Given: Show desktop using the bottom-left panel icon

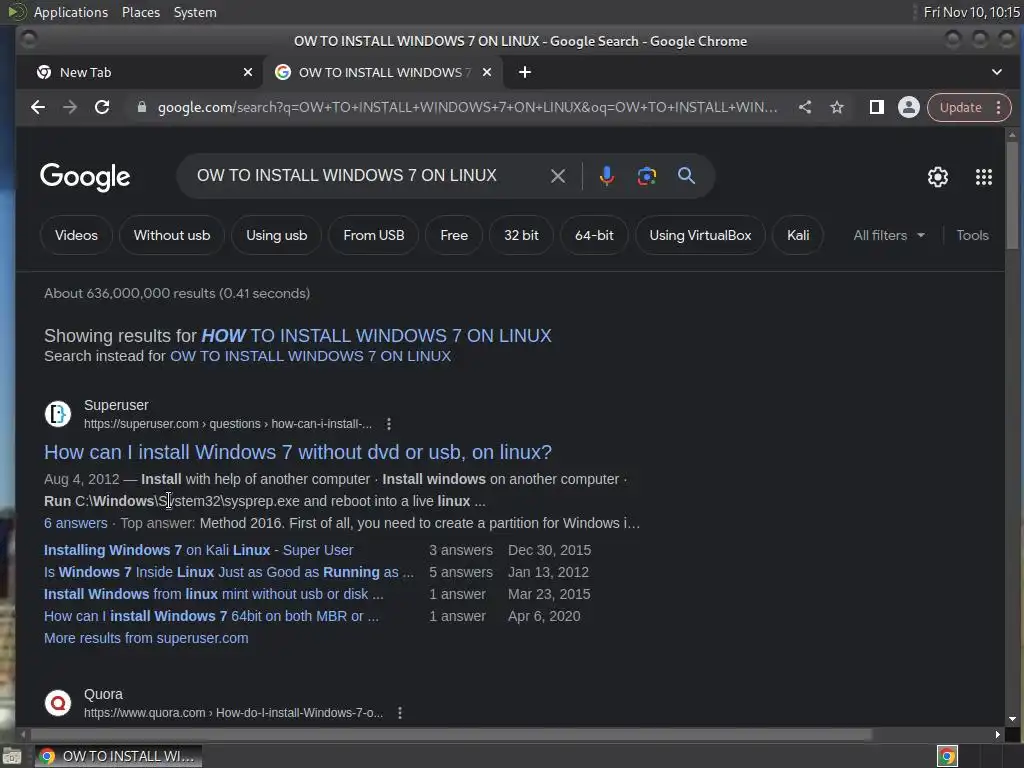Looking at the screenshot, I should pos(12,757).
